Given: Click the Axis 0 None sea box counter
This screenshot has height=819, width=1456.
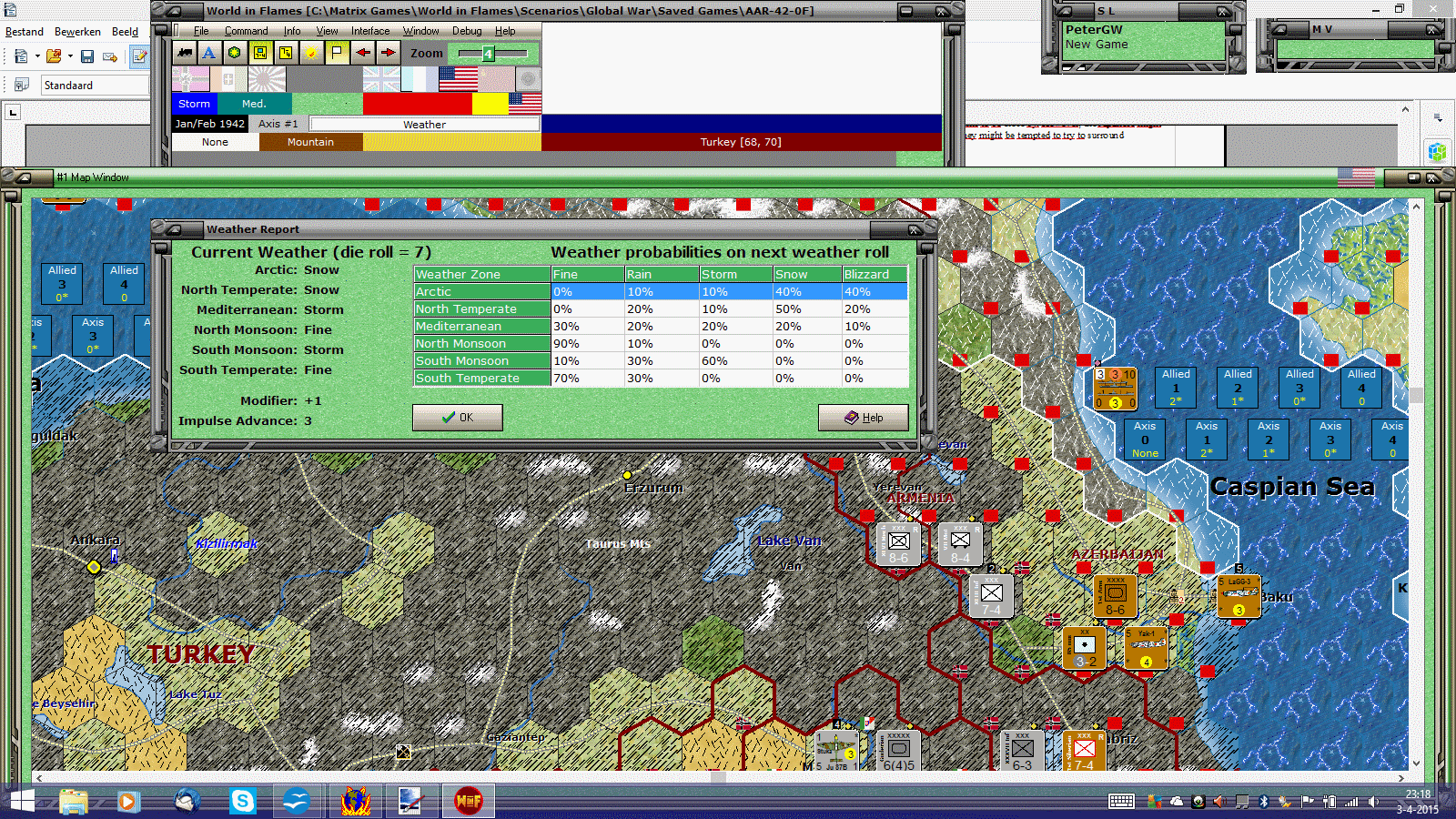Looking at the screenshot, I should point(1145,440).
